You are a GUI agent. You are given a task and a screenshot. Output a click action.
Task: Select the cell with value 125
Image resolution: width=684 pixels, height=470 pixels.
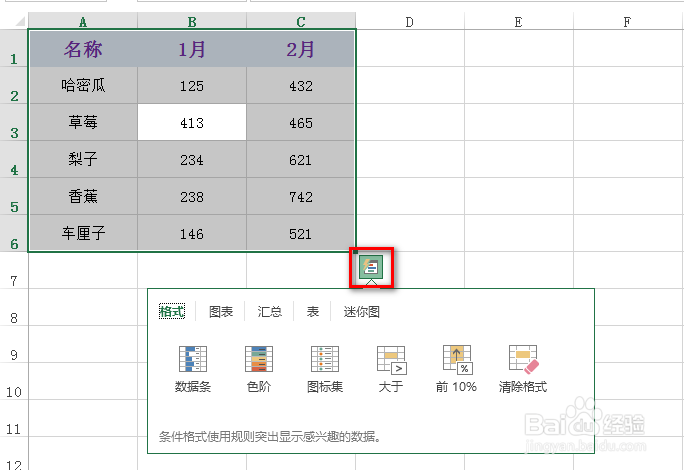tap(192, 86)
